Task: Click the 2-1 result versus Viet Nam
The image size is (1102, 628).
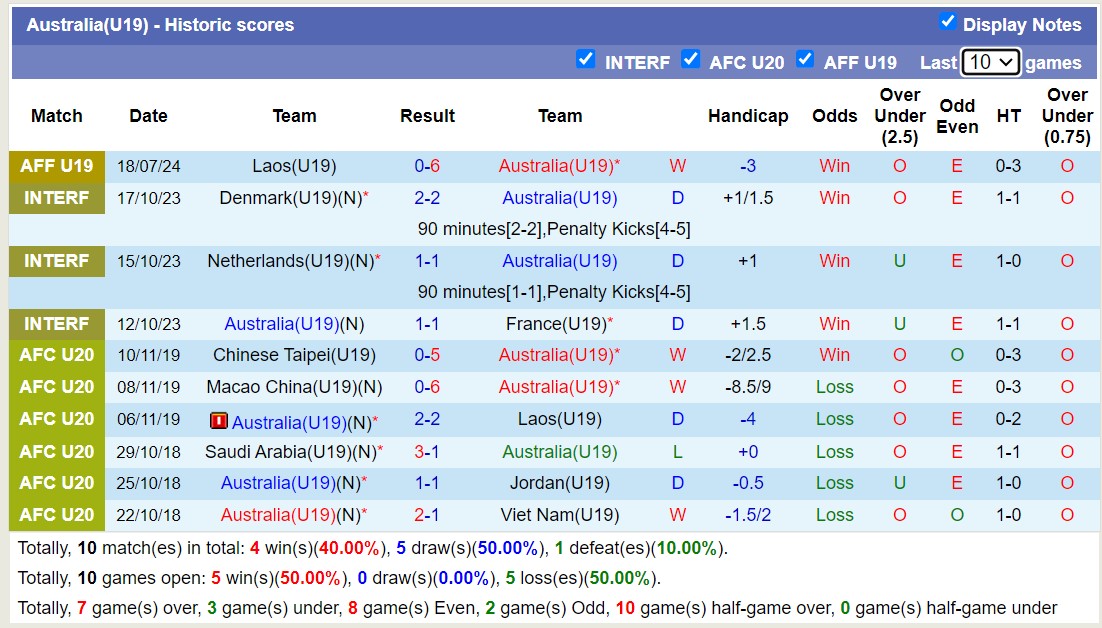Action: 427,515
